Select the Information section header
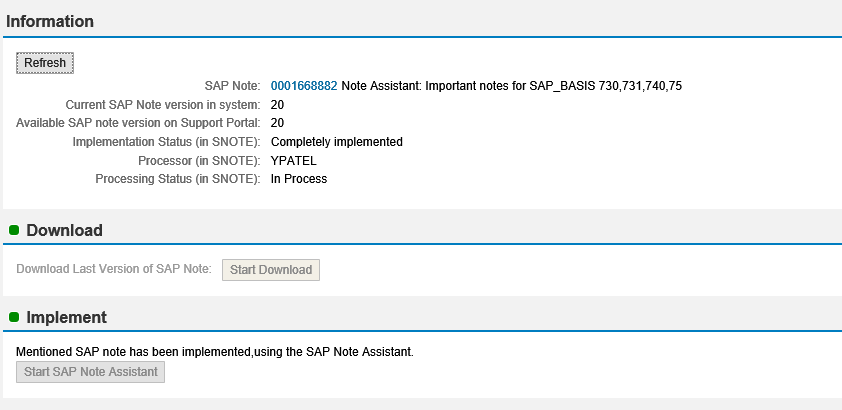Viewport: 842px width, 410px height. click(50, 21)
